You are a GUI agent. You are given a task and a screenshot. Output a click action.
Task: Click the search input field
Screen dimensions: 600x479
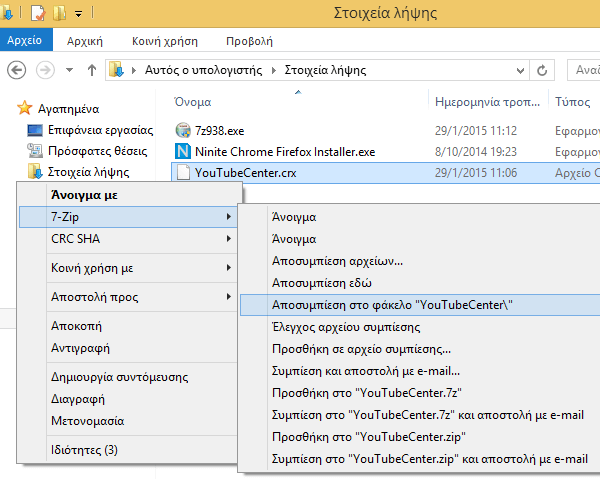pos(584,70)
